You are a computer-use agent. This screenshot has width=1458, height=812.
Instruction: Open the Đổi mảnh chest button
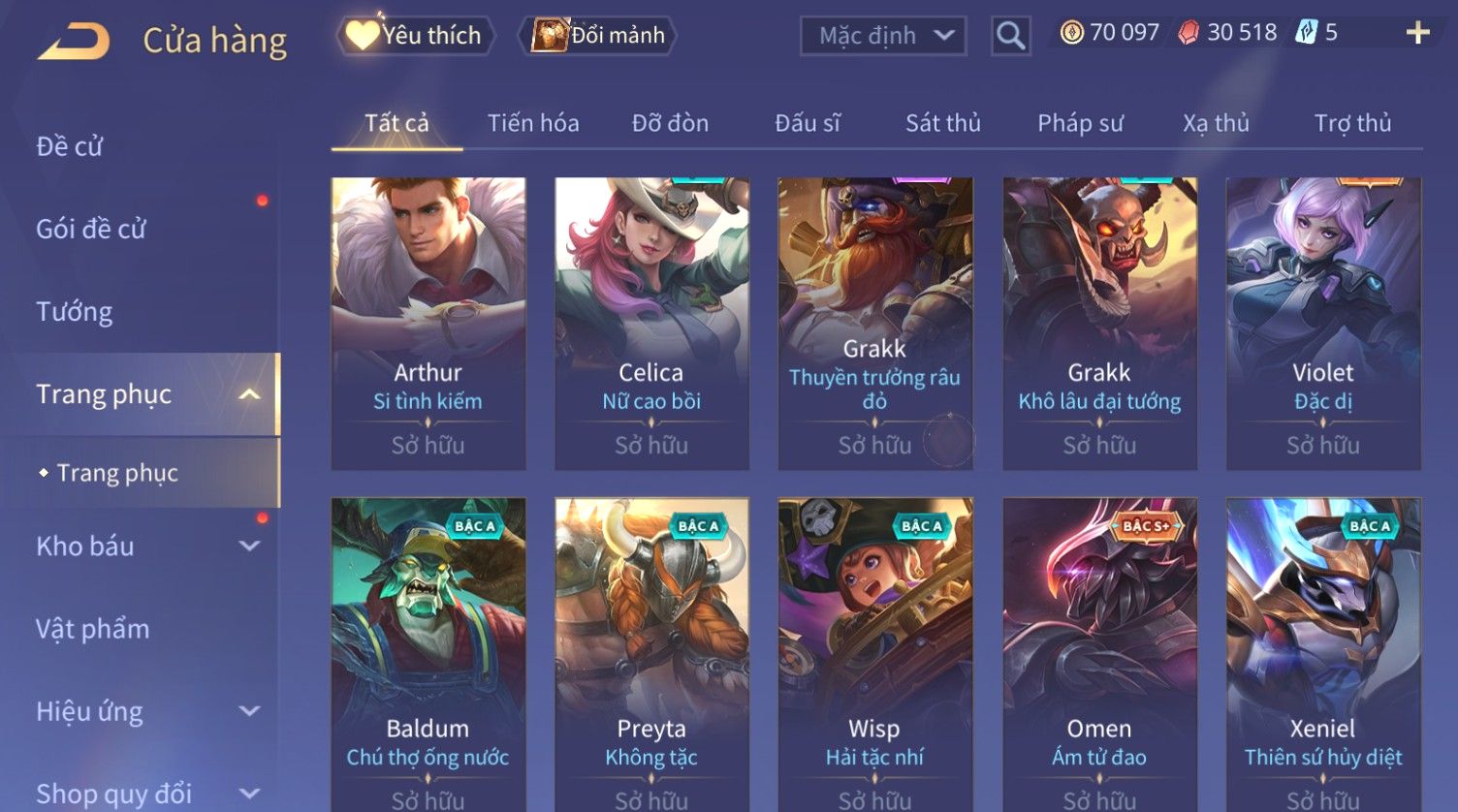[x=597, y=35]
